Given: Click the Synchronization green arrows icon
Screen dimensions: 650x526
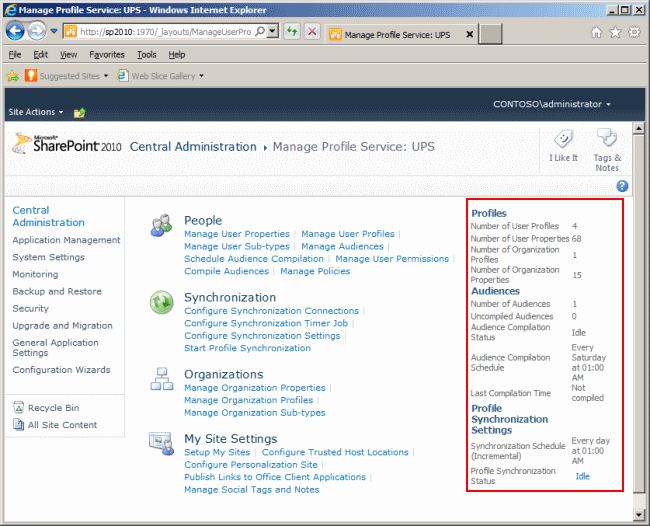Looking at the screenshot, I should coord(161,302).
